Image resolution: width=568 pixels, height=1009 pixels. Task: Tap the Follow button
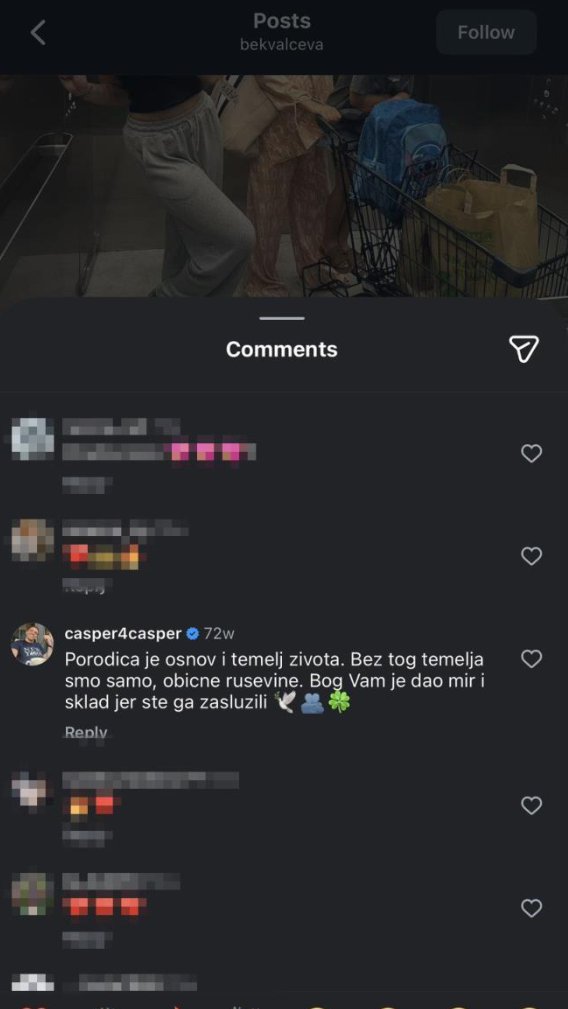pyautogui.click(x=486, y=32)
